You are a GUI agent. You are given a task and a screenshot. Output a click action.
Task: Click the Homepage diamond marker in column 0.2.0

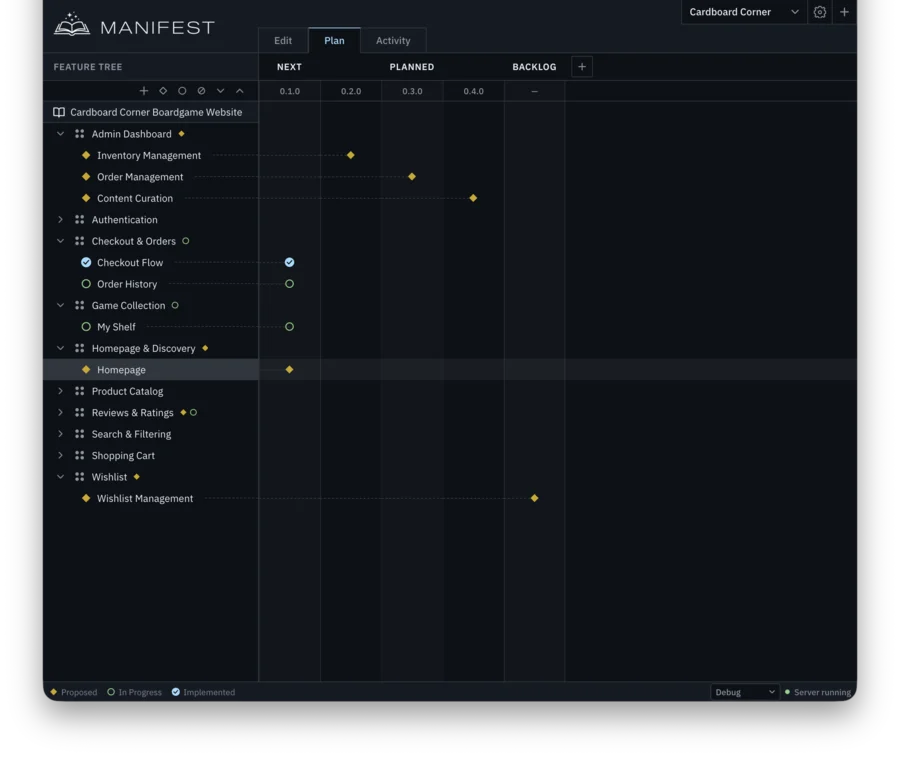pos(289,369)
